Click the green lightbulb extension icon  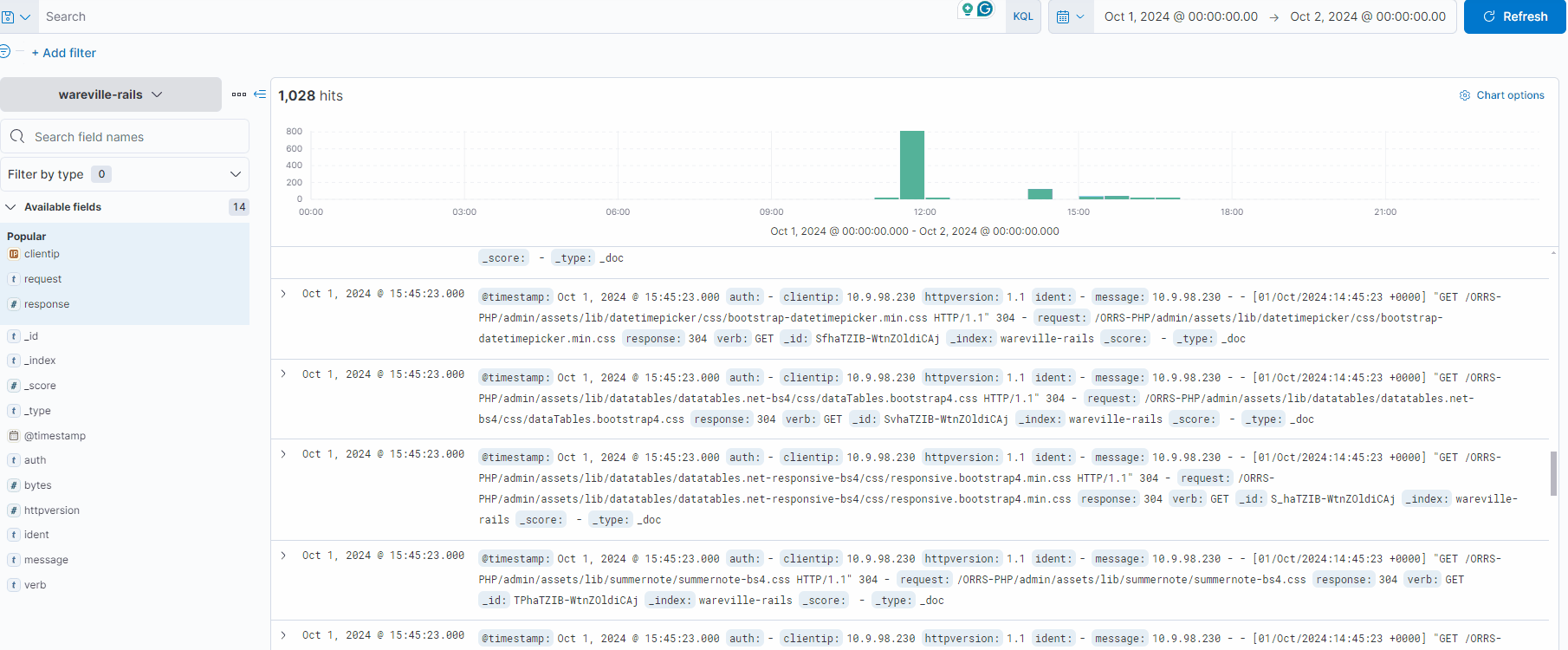968,10
